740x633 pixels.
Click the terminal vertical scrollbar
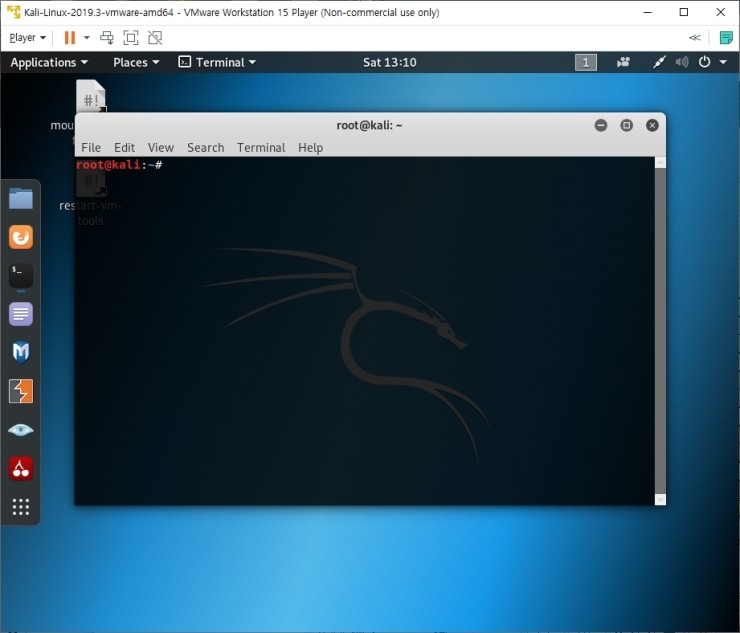[x=660, y=330]
